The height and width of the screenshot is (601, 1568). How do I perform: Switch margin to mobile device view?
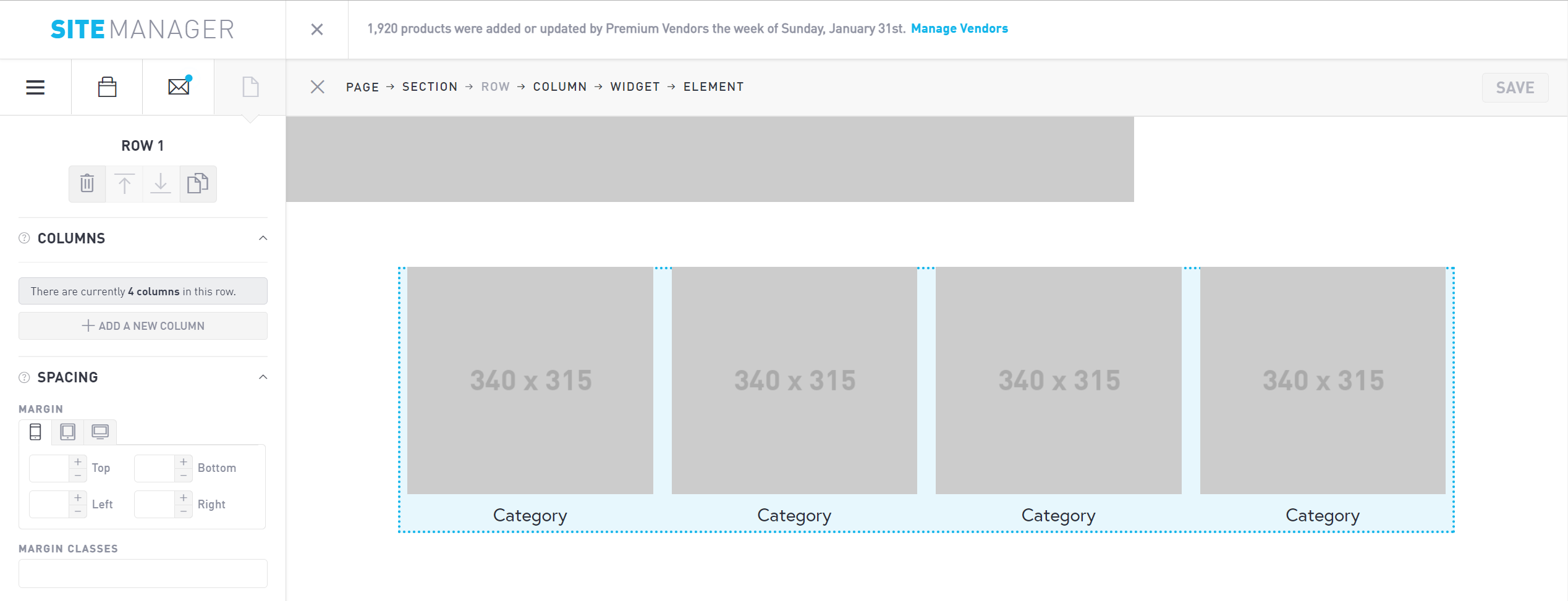pyautogui.click(x=35, y=432)
